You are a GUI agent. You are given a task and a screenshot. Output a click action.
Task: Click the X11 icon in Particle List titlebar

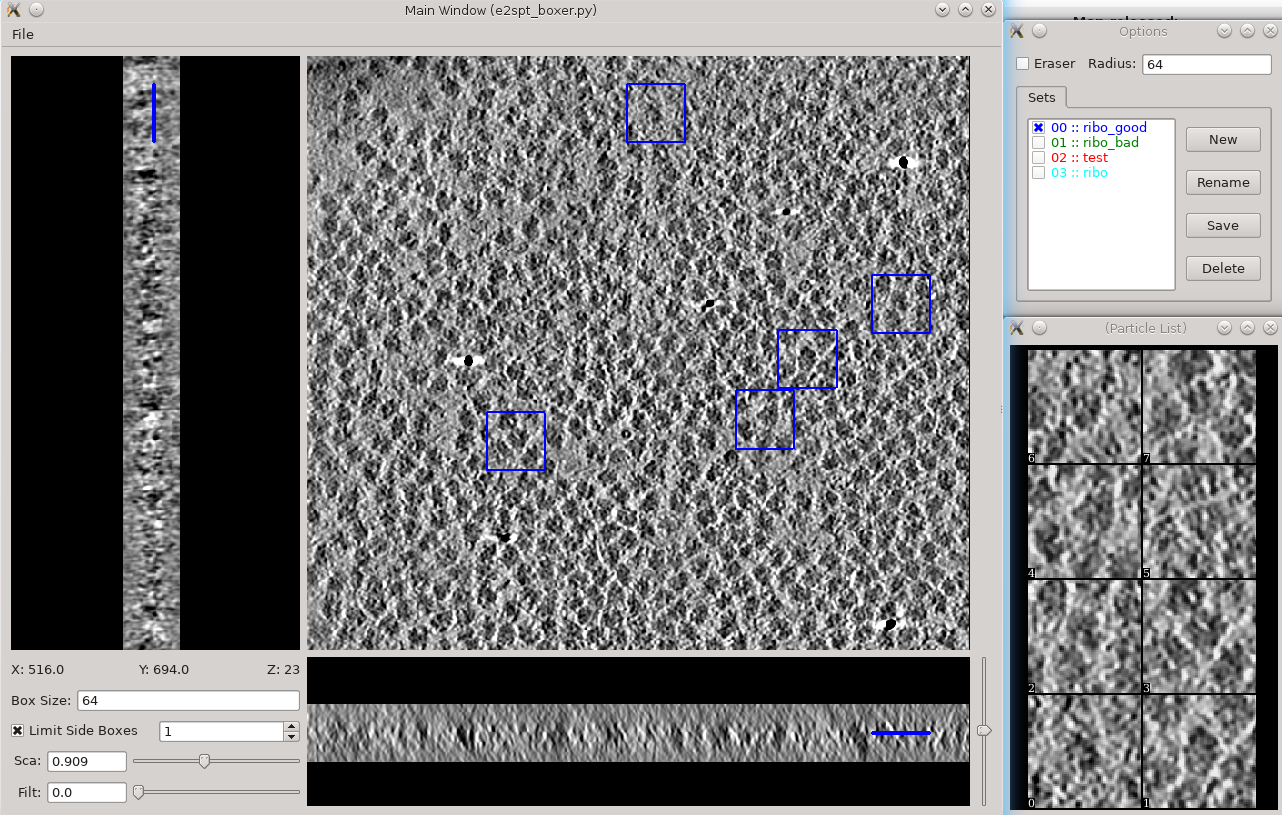[x=1017, y=328]
